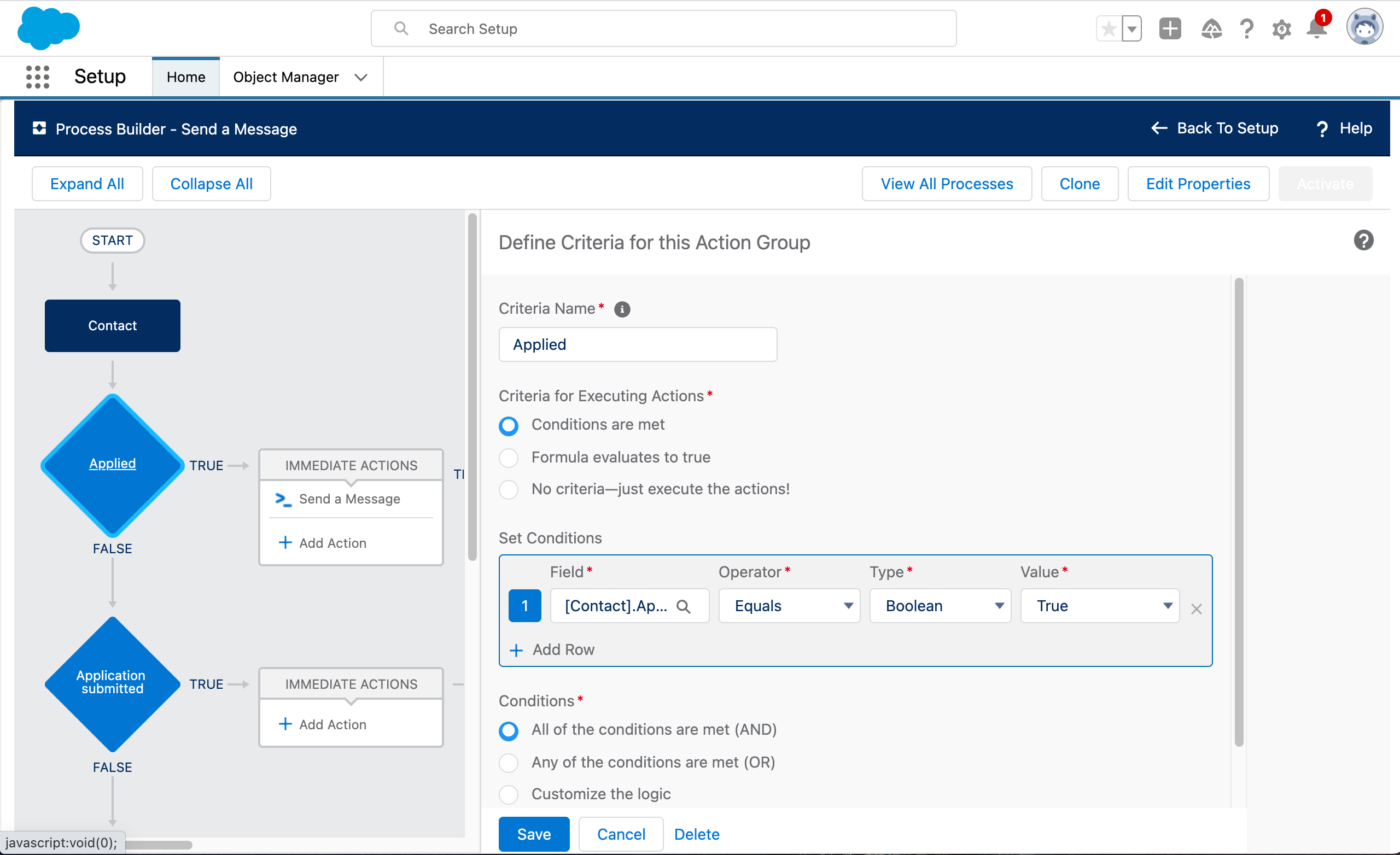1400x855 pixels.
Task: Expand the Object Manager chevron menu
Action: (361, 77)
